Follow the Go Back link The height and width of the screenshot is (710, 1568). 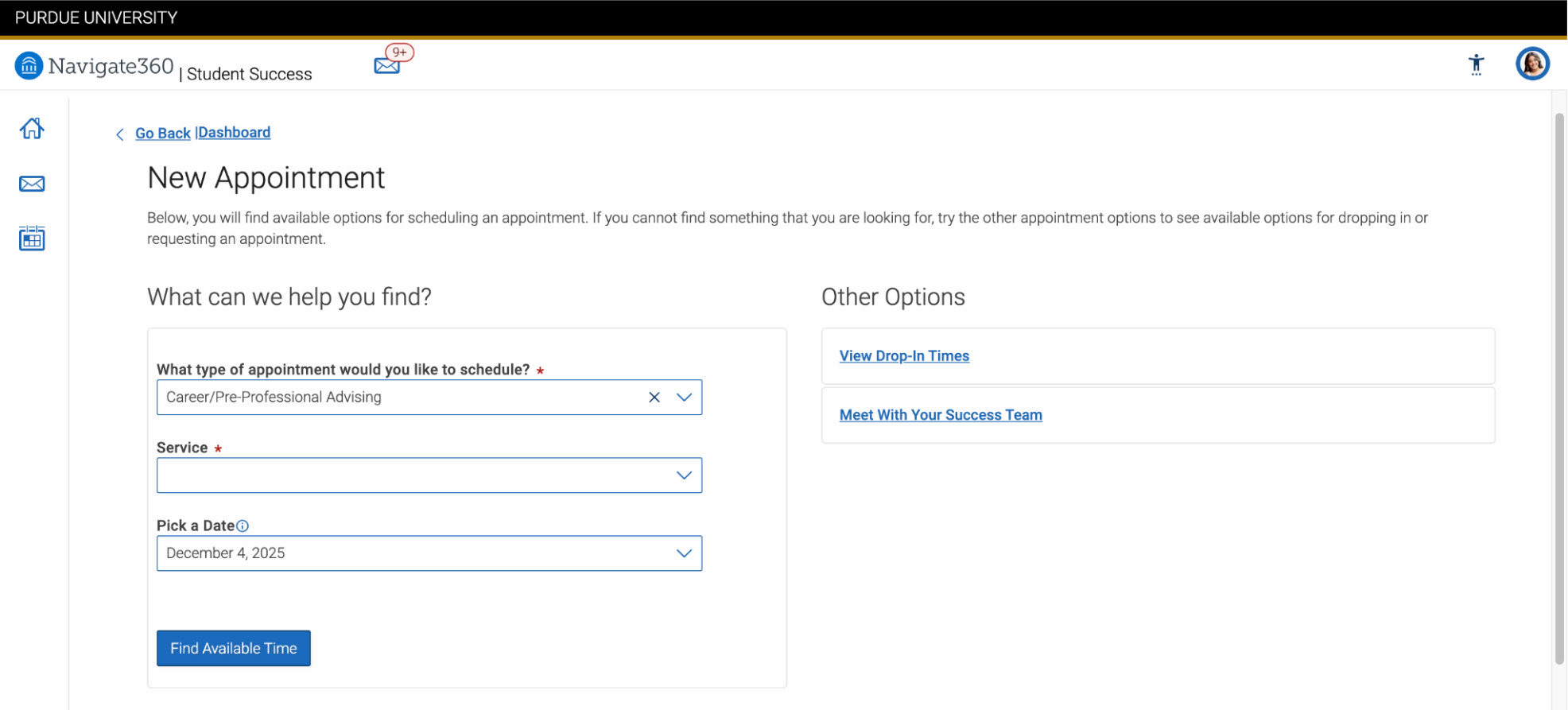click(163, 134)
